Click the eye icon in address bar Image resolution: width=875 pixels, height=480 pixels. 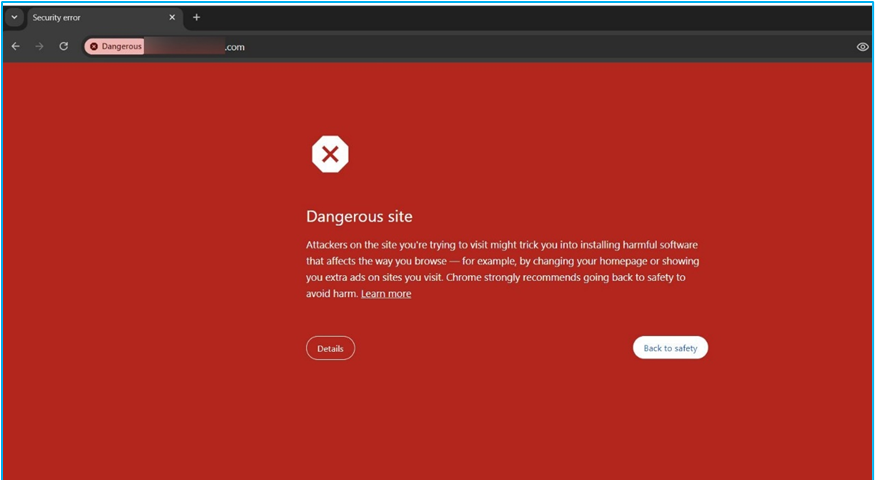click(862, 47)
